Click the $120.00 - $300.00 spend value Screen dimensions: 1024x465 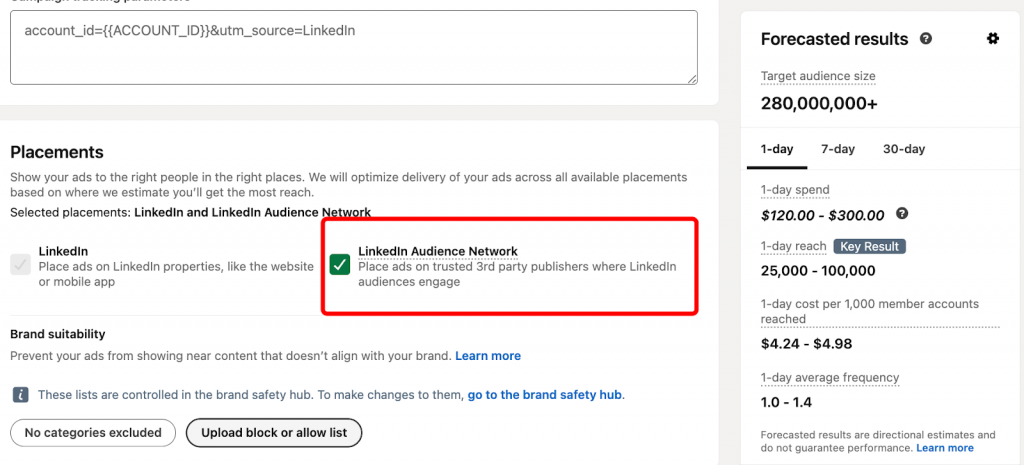pyautogui.click(x=822, y=215)
